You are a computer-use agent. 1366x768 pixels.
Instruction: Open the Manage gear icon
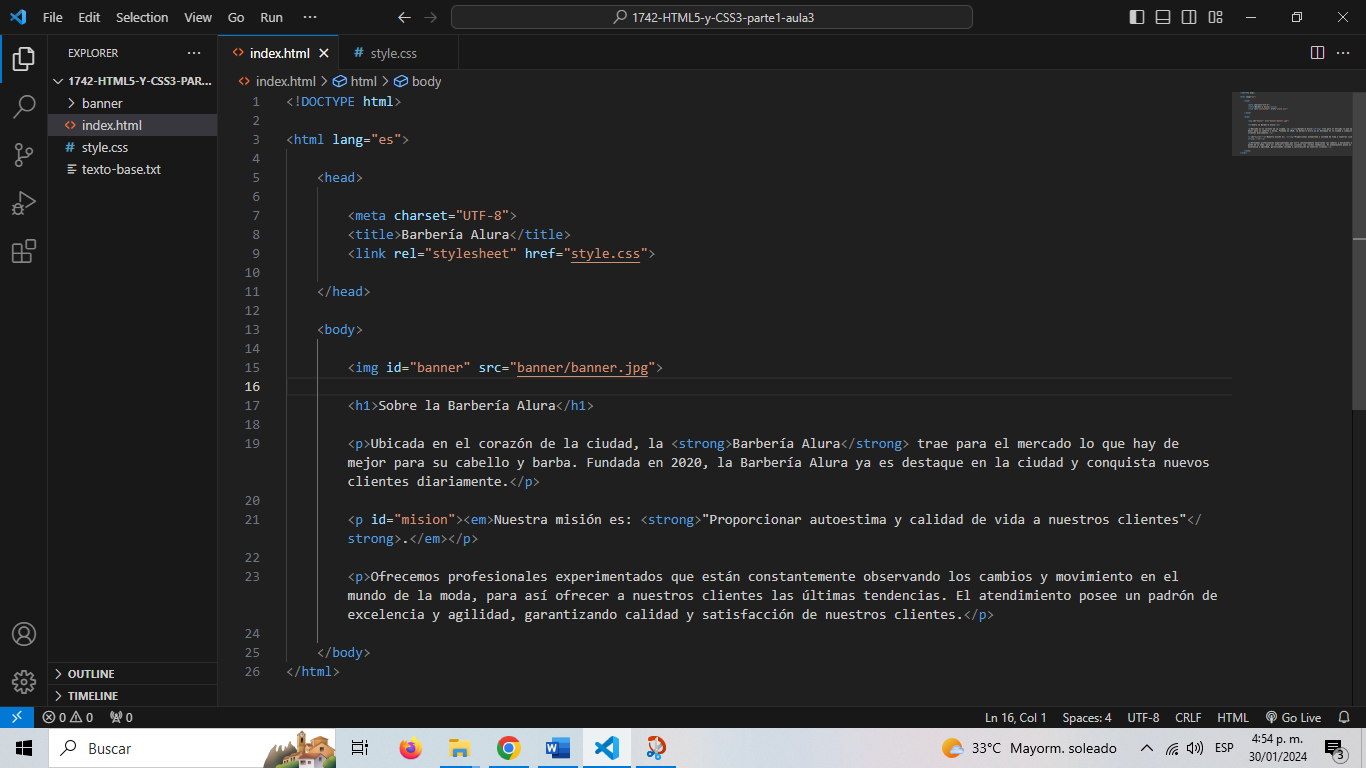click(x=24, y=682)
